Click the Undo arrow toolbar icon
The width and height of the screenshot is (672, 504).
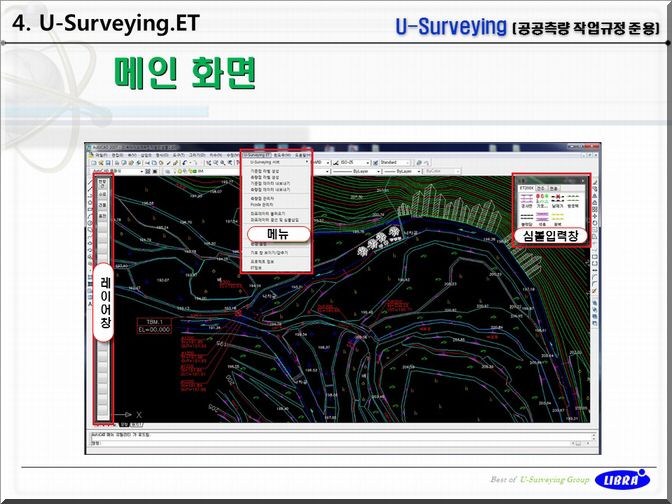coord(184,163)
